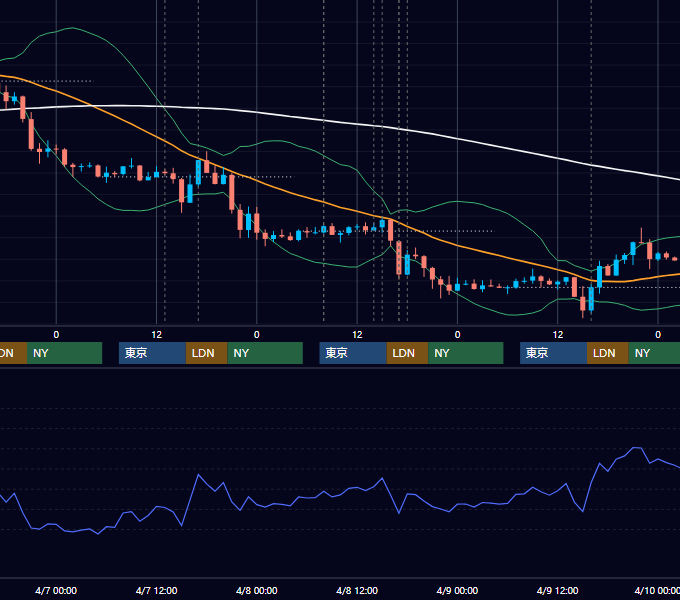Click the 4/8 00:00 date label
The height and width of the screenshot is (600, 680).
[257, 590]
